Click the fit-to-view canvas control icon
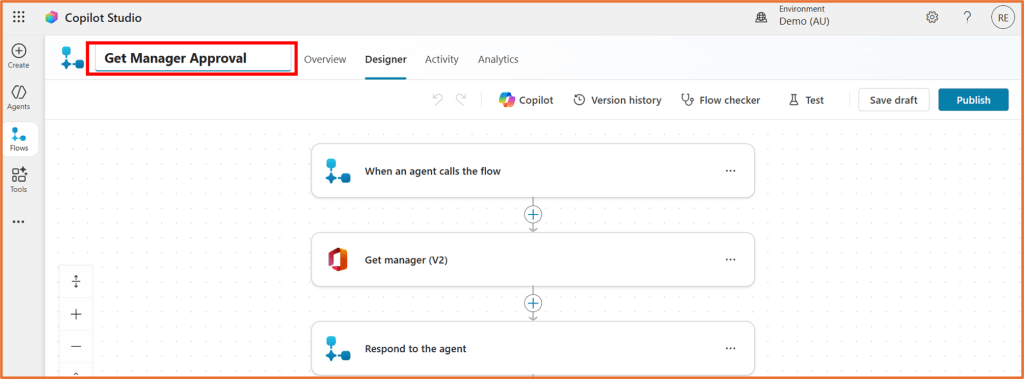 coord(76,282)
